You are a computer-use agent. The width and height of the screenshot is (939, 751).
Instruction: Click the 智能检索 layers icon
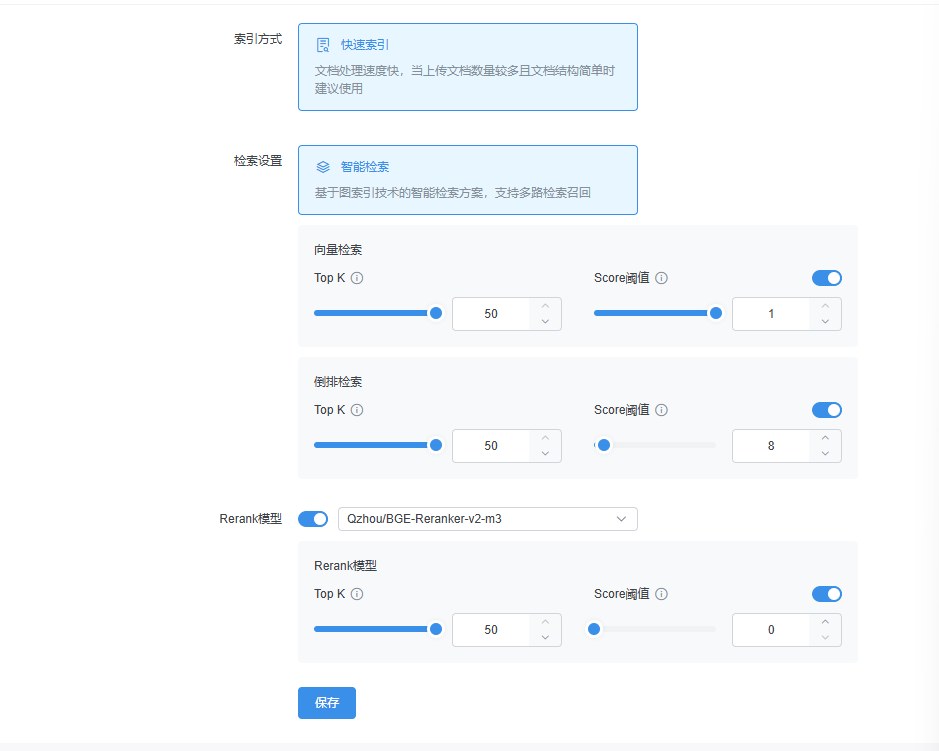pos(323,167)
